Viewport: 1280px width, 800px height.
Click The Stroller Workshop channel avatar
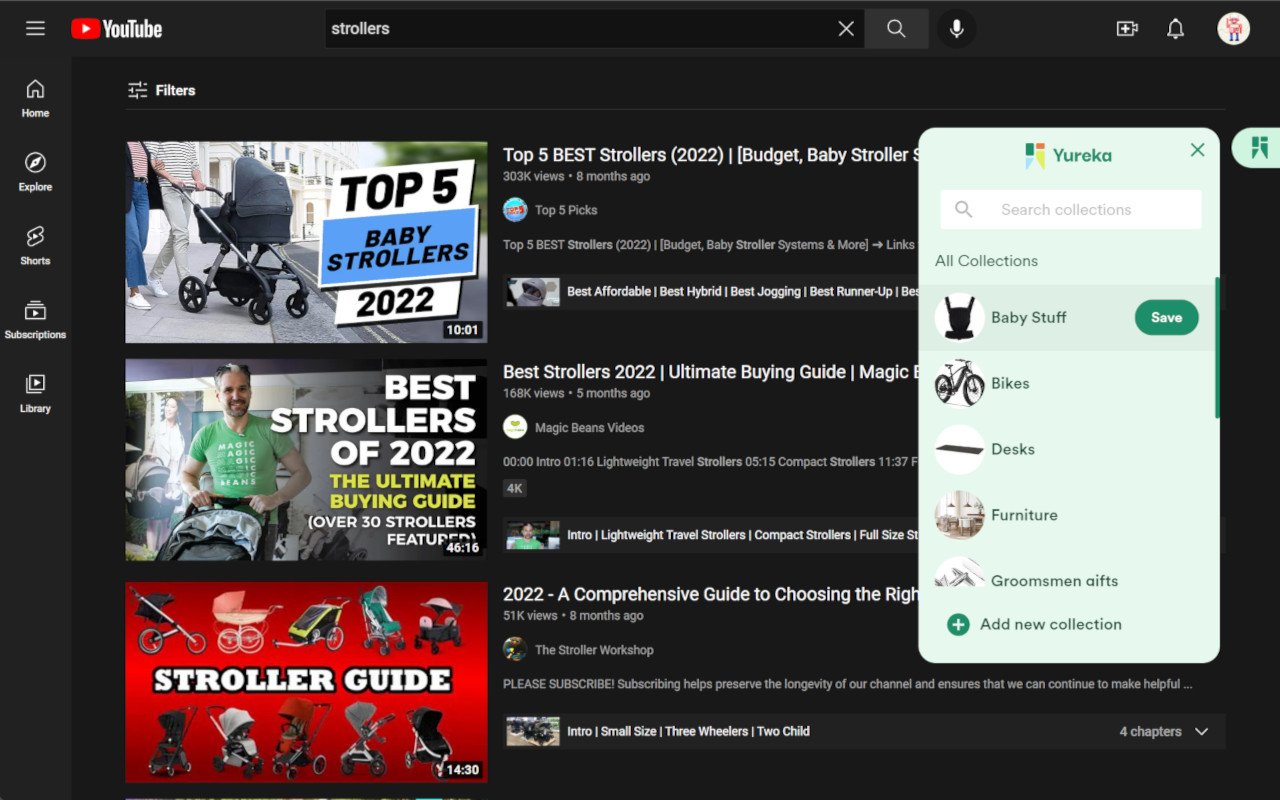click(x=515, y=650)
